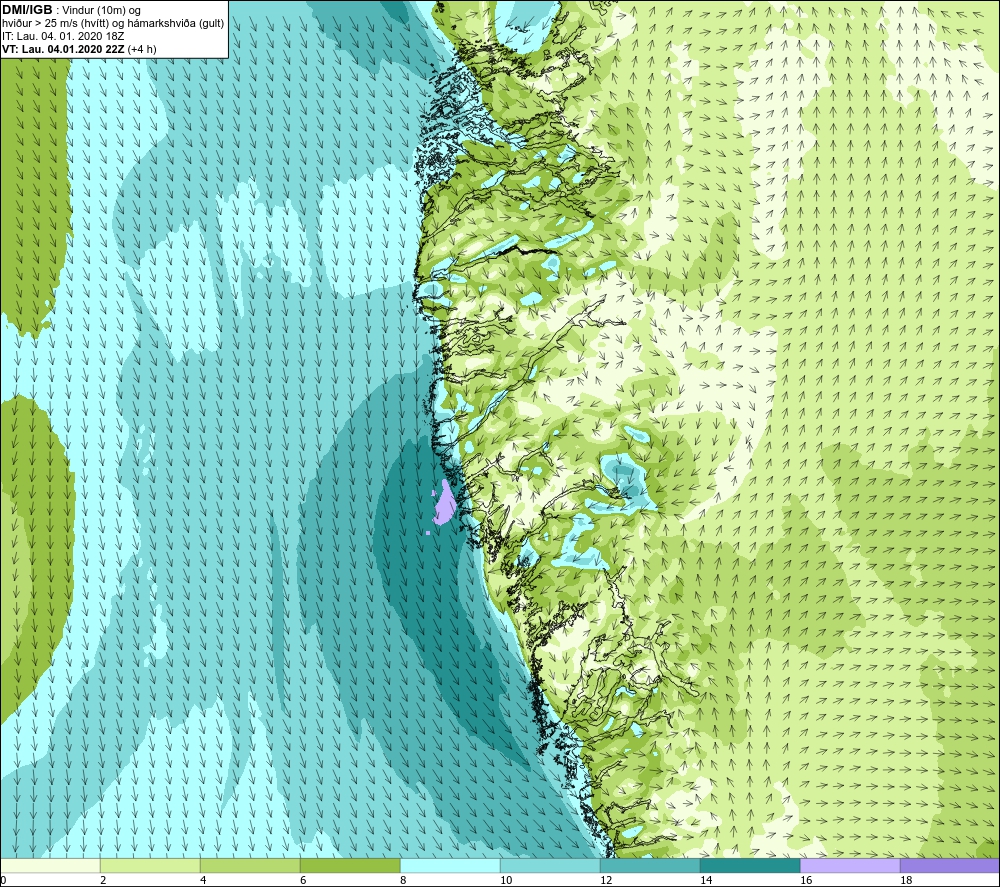Click the 14-16 m/s dark teal legend swatch
Viewport: 1000px width, 887px height.
[x=750, y=865]
